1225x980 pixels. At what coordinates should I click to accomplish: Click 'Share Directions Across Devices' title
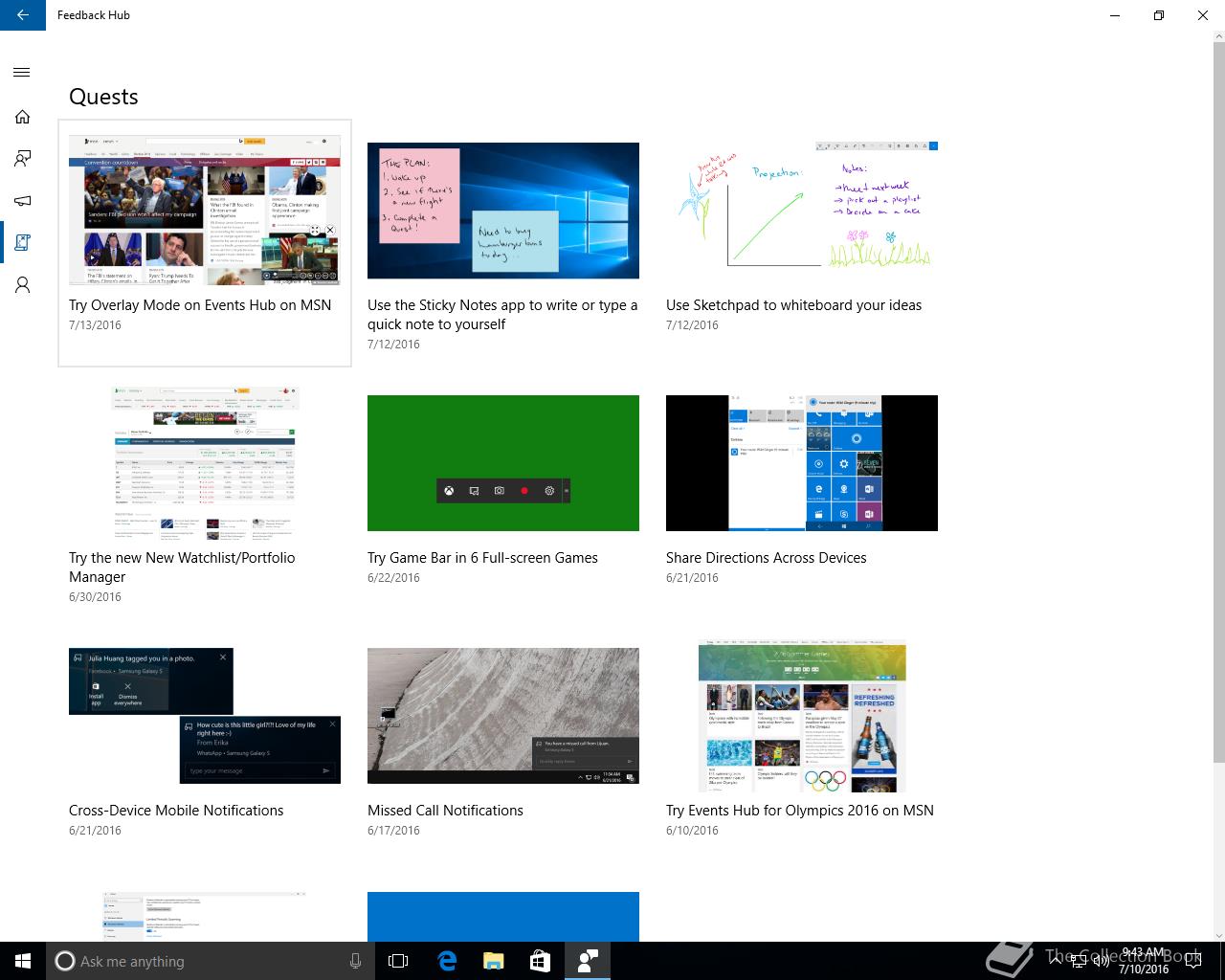[767, 558]
